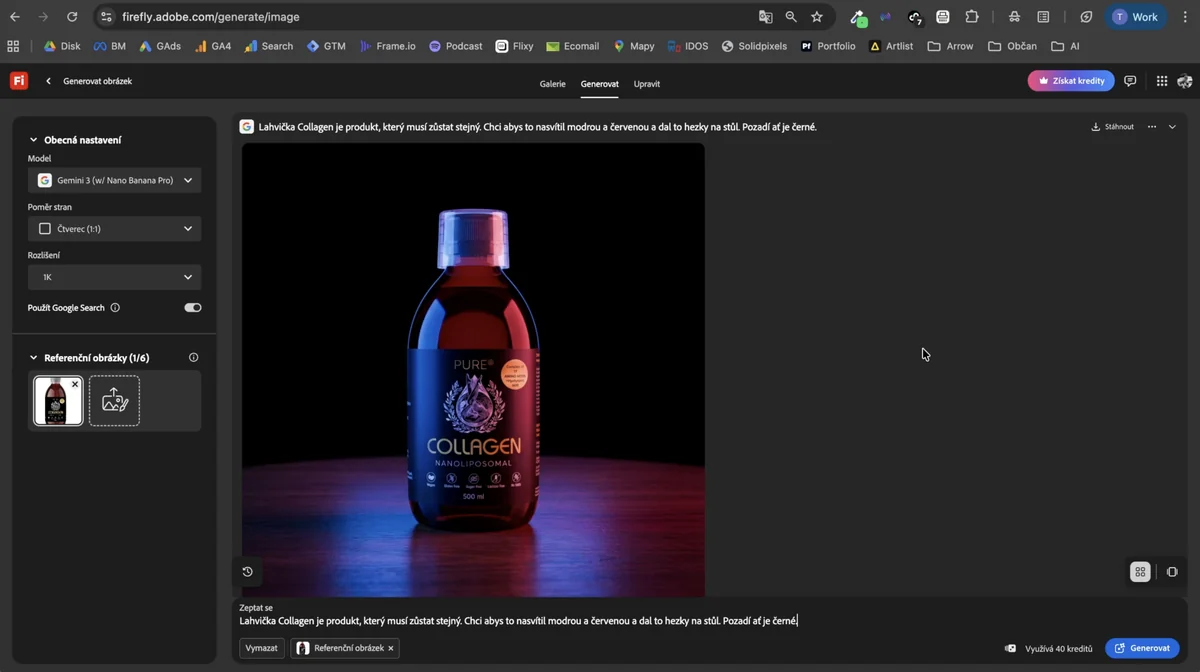This screenshot has height=672, width=1200.
Task: Remove the Referenční obrázek chip from prompt
Action: [x=391, y=648]
